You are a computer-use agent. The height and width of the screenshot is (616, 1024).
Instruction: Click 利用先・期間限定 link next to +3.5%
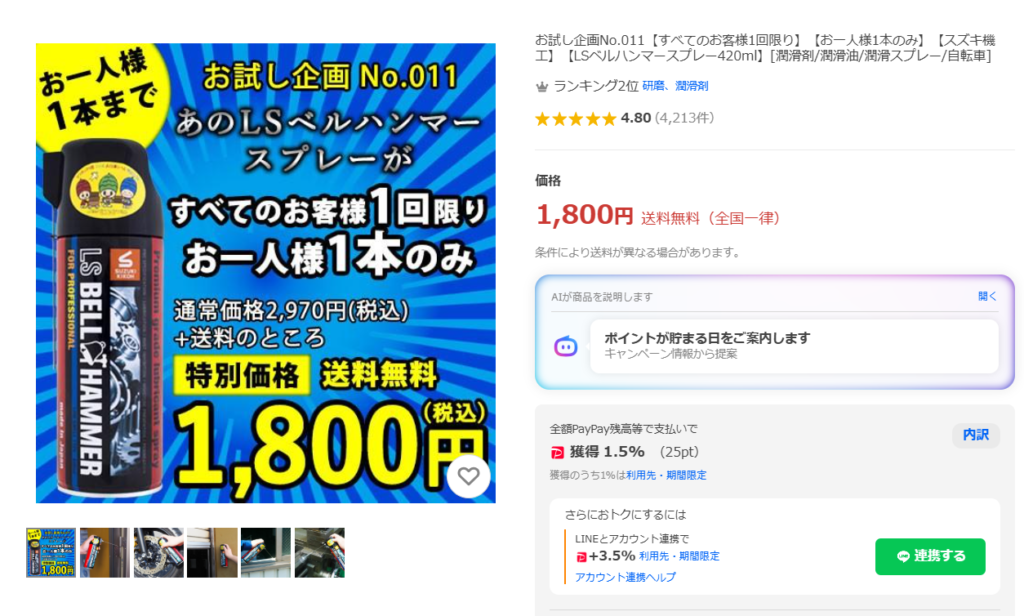679,557
